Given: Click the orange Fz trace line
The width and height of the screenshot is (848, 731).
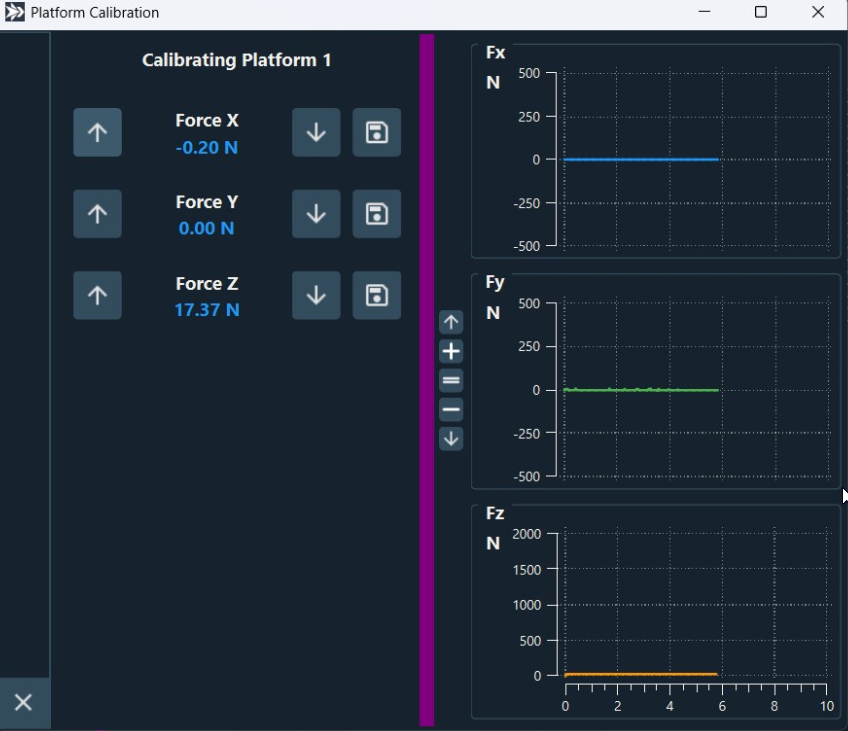Looking at the screenshot, I should [x=641, y=674].
